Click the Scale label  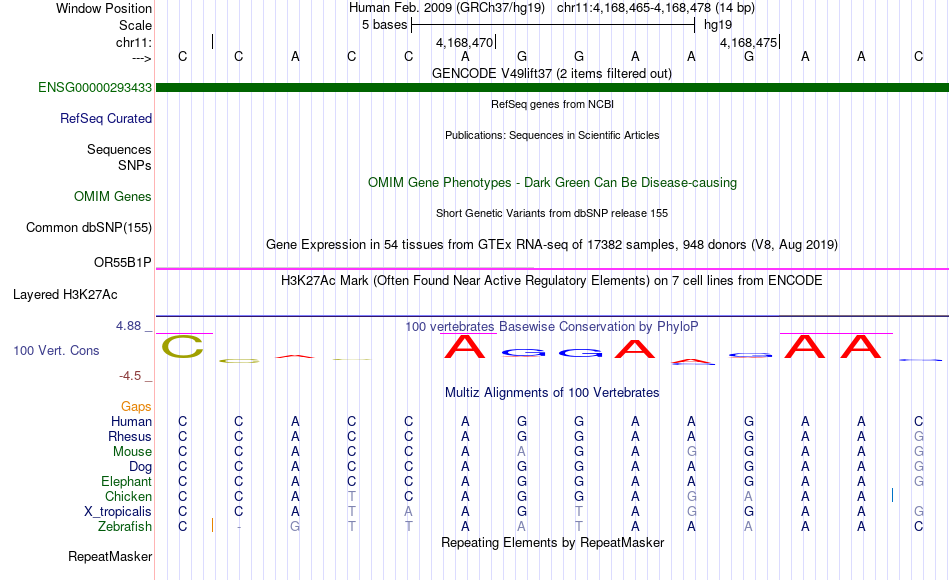135,25
